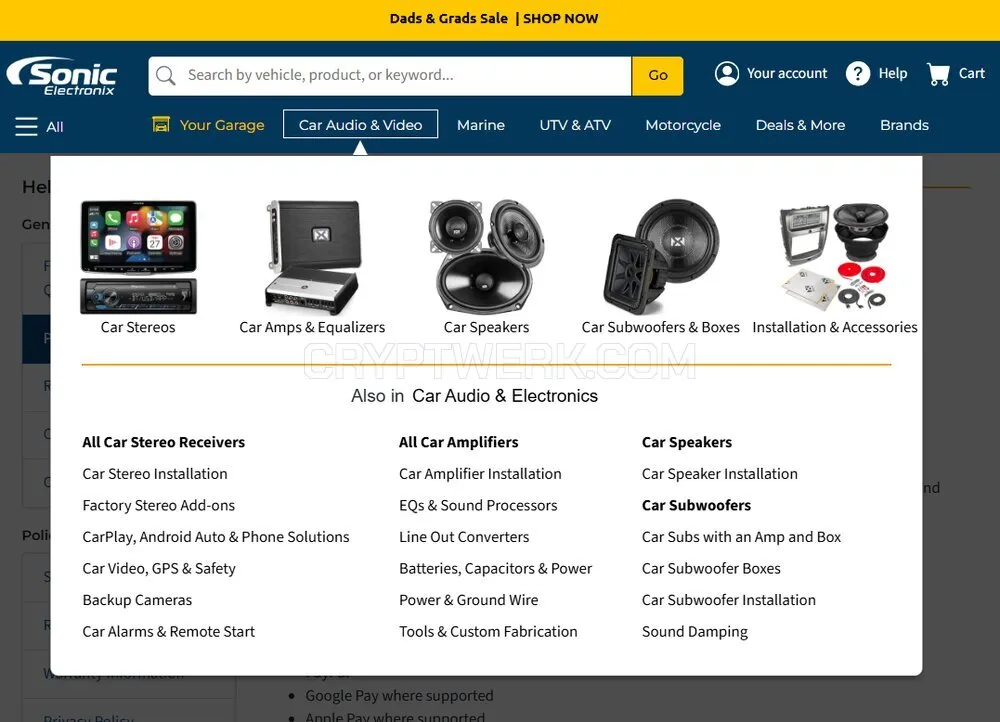Open Backup Cameras link
Viewport: 1000px width, 722px height.
[137, 600]
